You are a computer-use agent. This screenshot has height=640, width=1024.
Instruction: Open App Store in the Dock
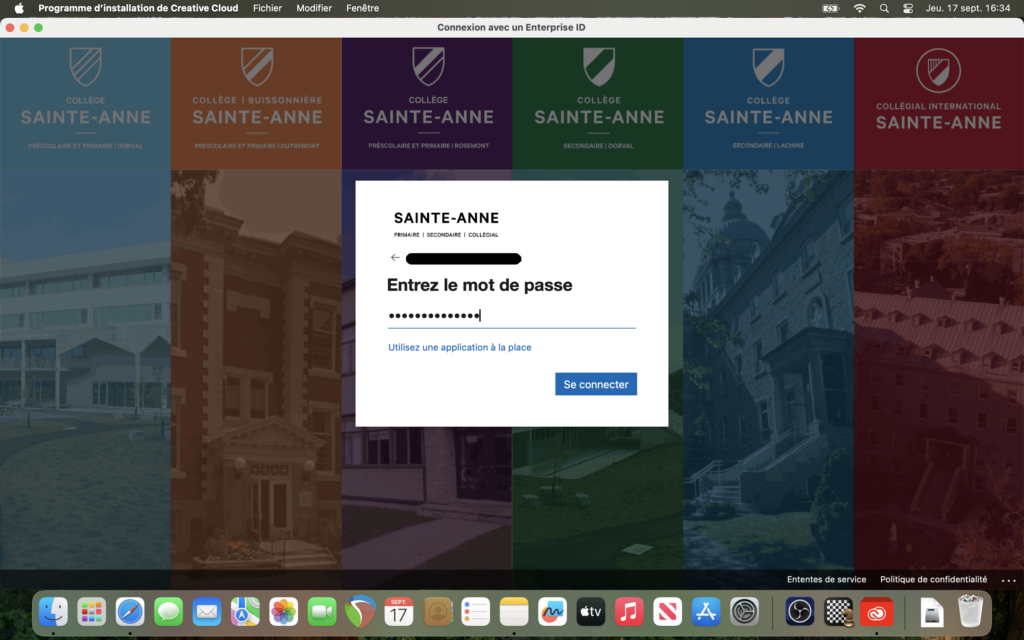706,612
